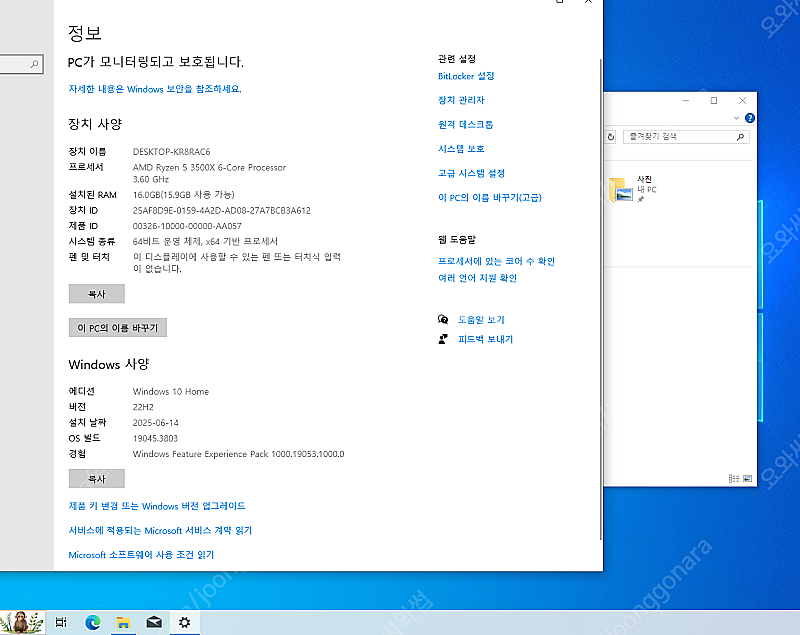Click 복사 button under Windows specifications
The height and width of the screenshot is (635, 800).
97,478
